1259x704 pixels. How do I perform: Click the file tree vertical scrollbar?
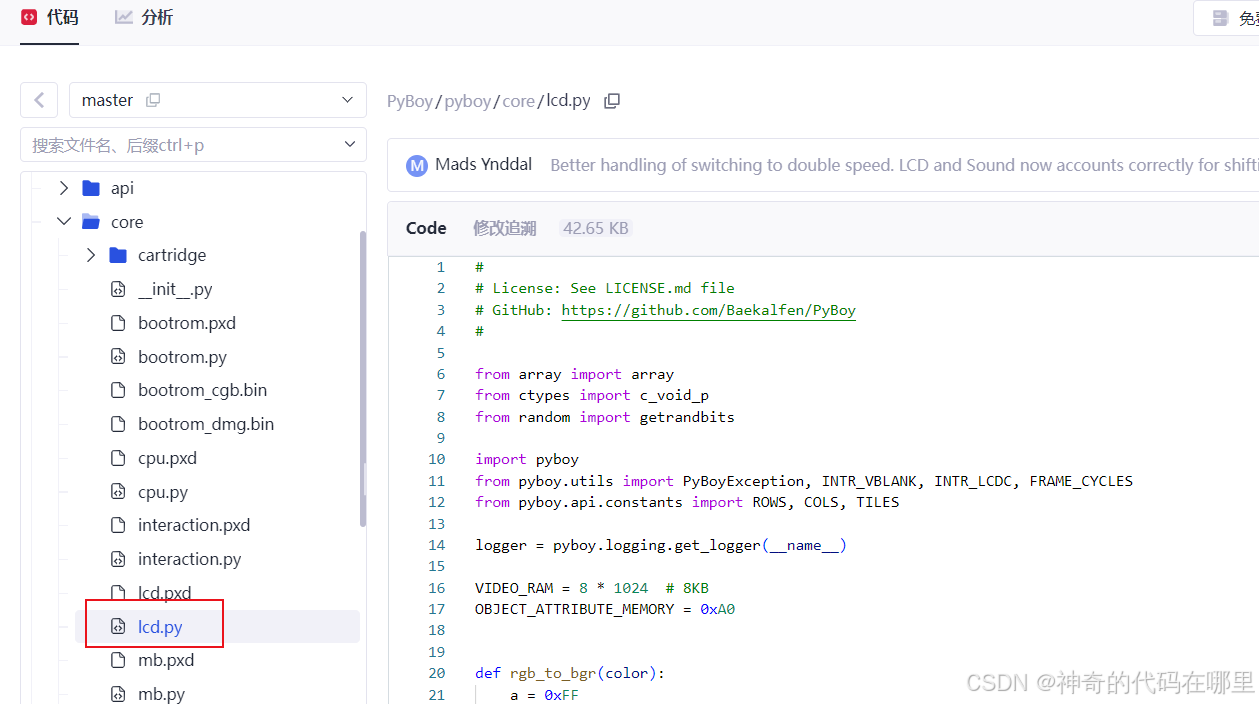pos(363,378)
